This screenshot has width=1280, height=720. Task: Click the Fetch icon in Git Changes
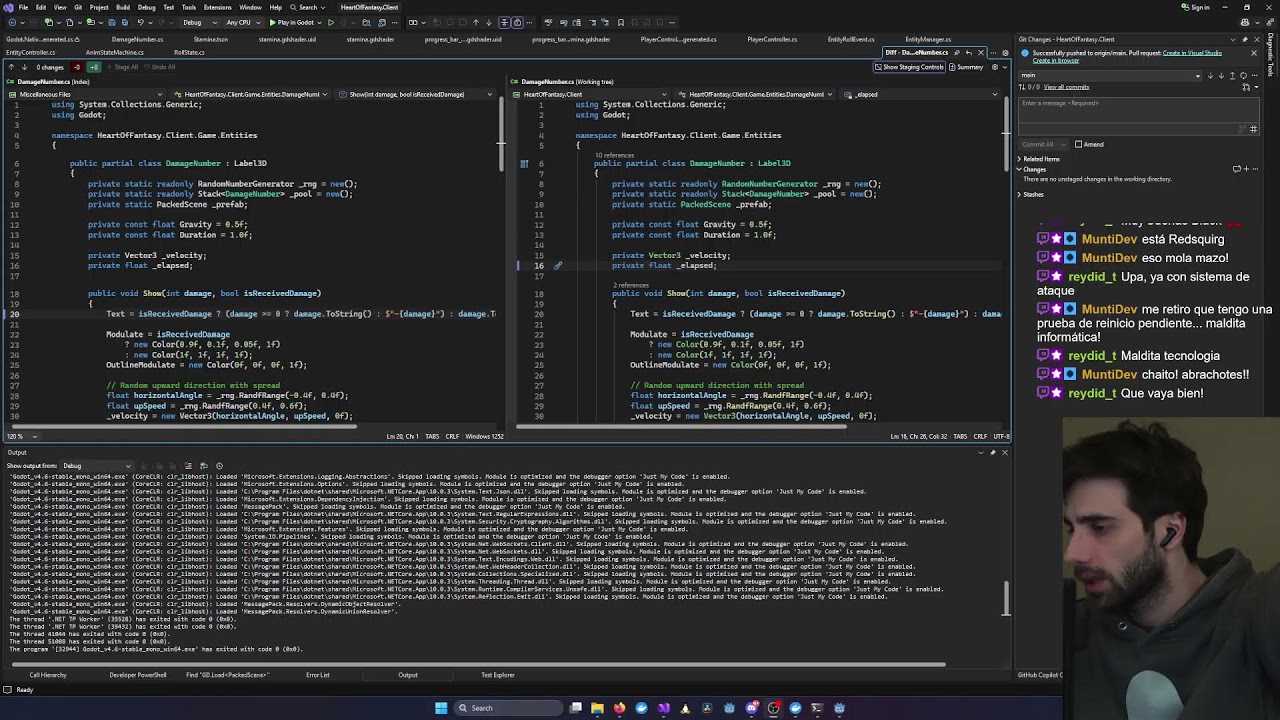pyautogui.click(x=1210, y=76)
